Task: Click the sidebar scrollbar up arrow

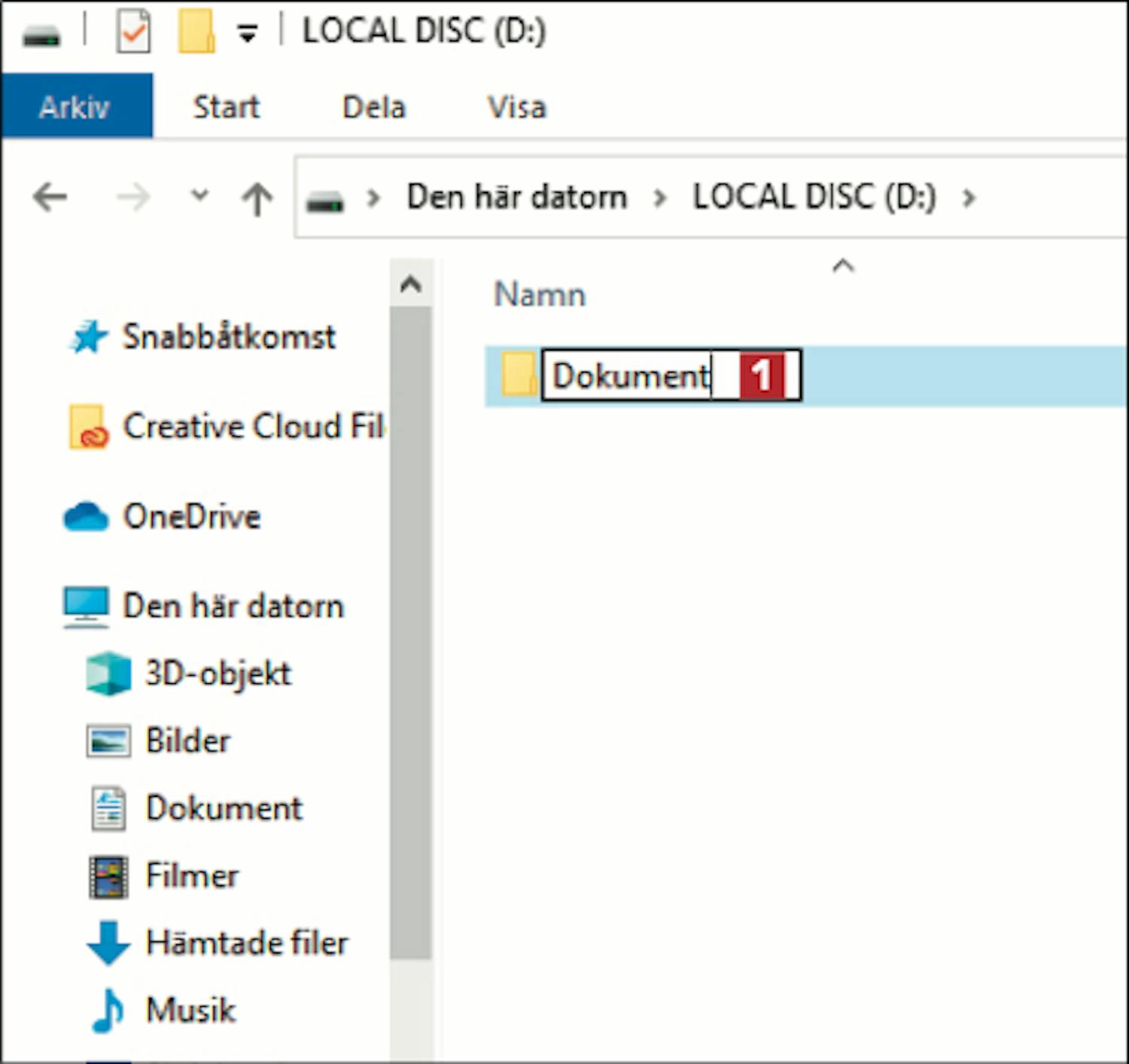Action: click(x=411, y=284)
